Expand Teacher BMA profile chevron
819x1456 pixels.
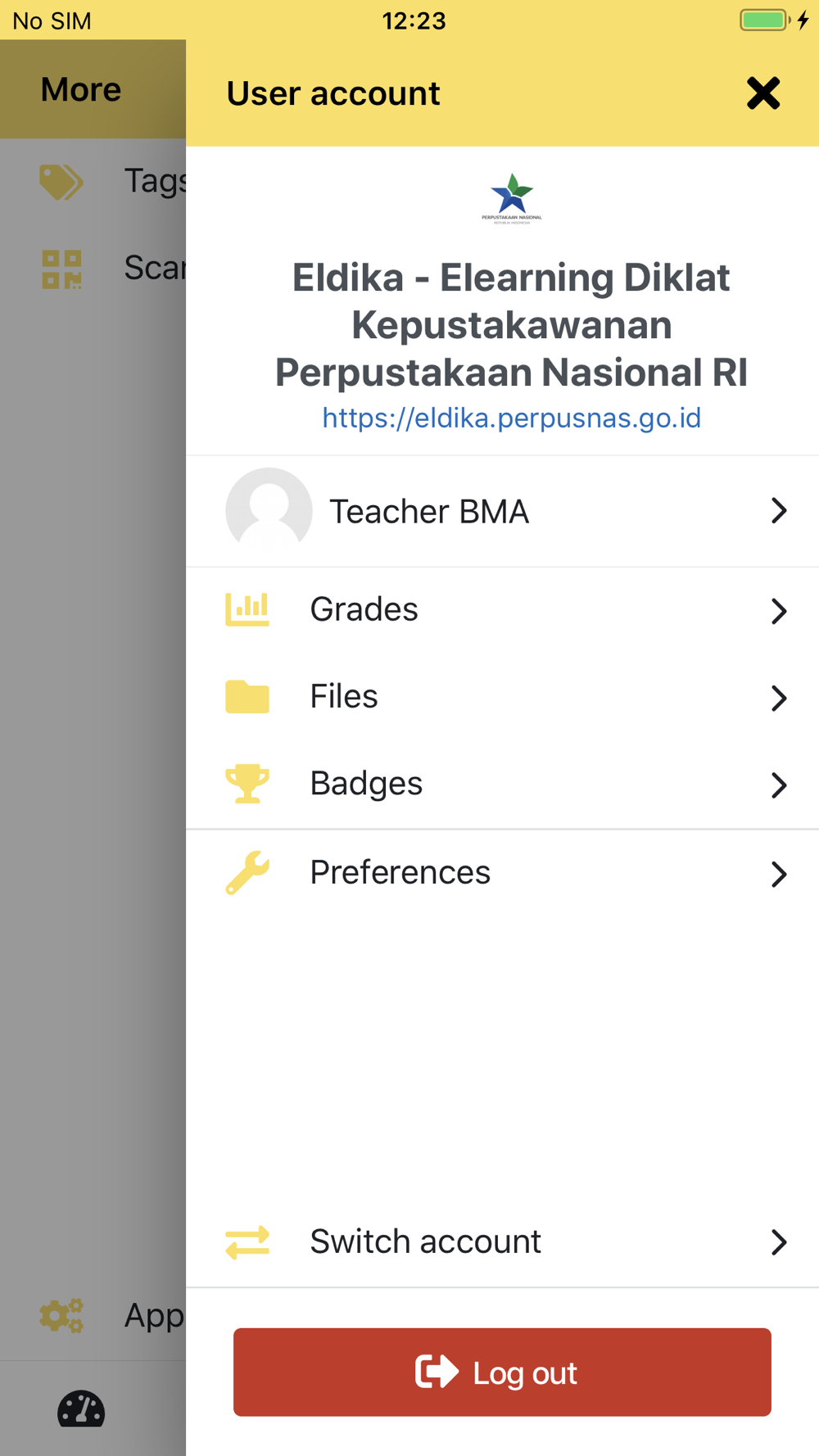(x=778, y=511)
